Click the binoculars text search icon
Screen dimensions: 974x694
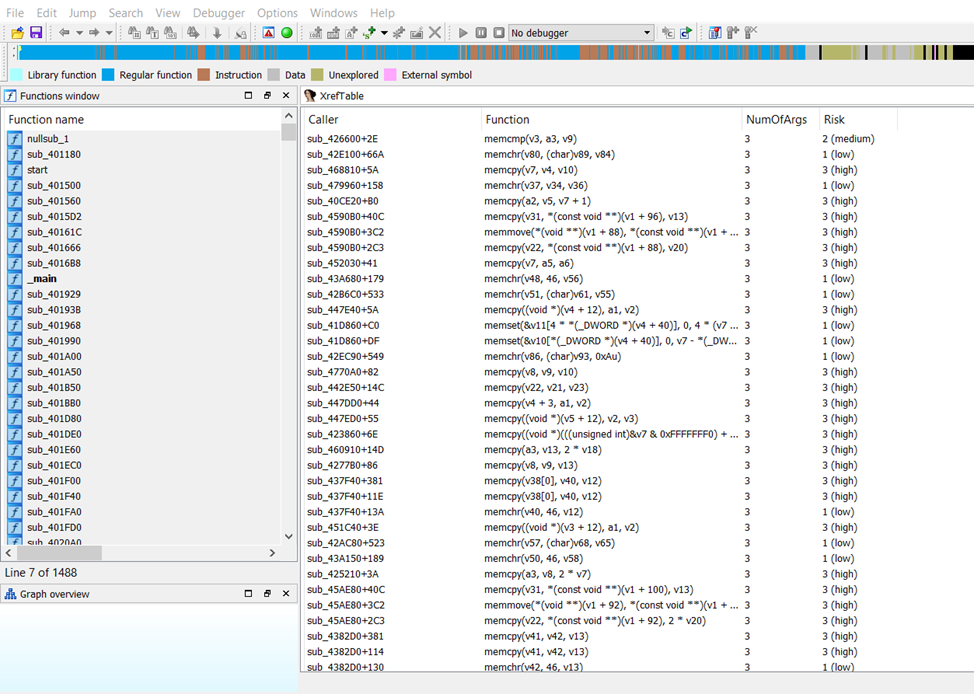click(x=152, y=32)
